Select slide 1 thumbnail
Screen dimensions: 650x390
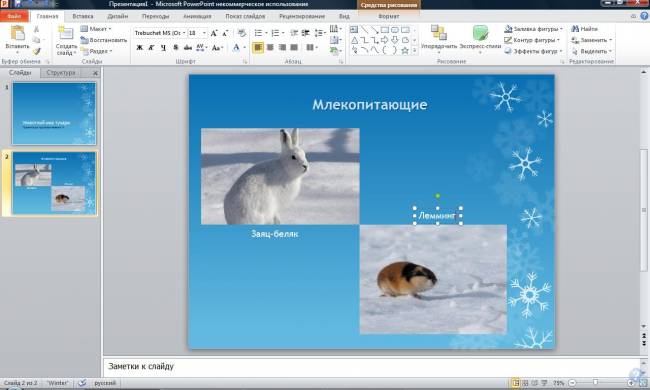coord(54,113)
